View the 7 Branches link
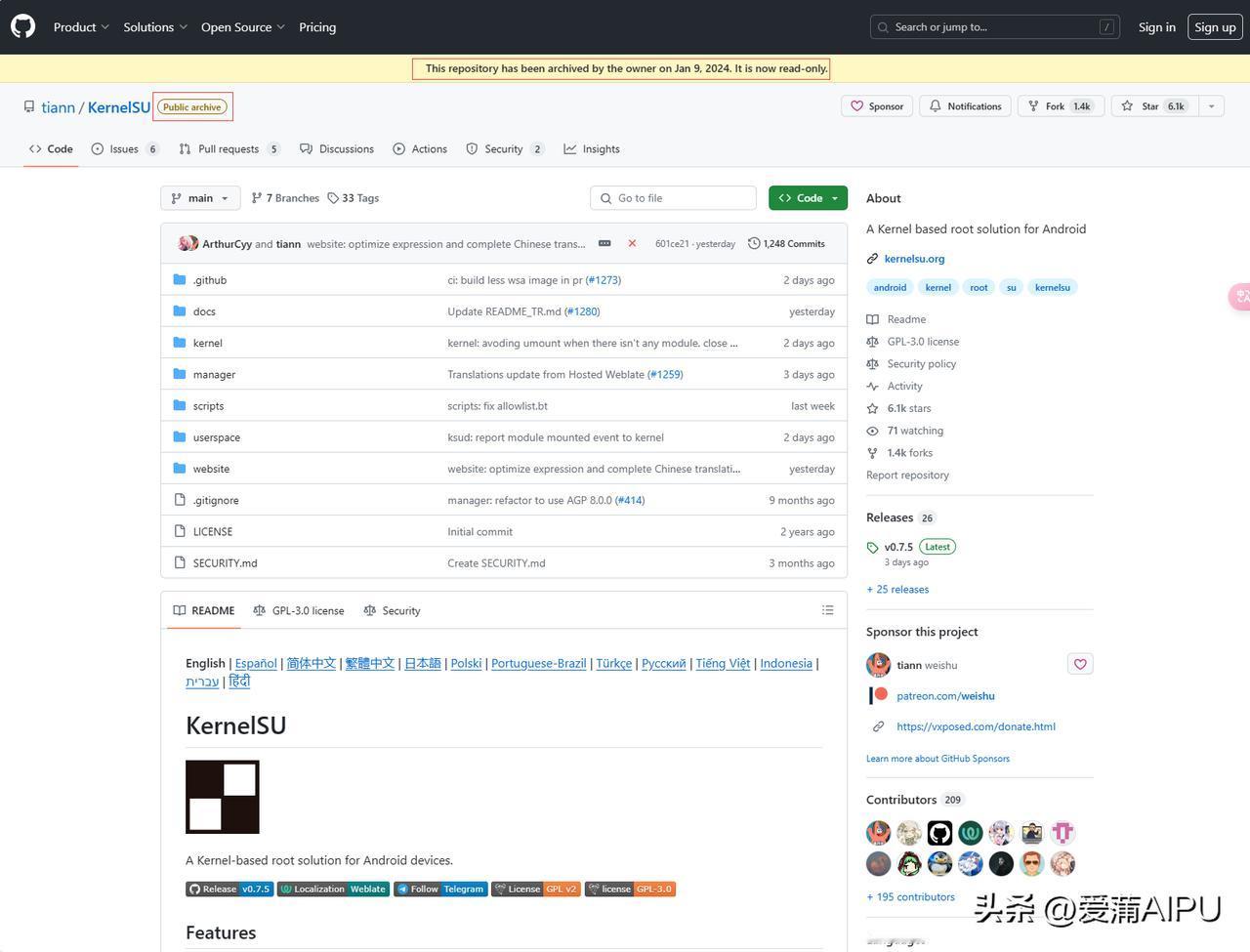This screenshot has width=1250, height=952. click(x=285, y=198)
